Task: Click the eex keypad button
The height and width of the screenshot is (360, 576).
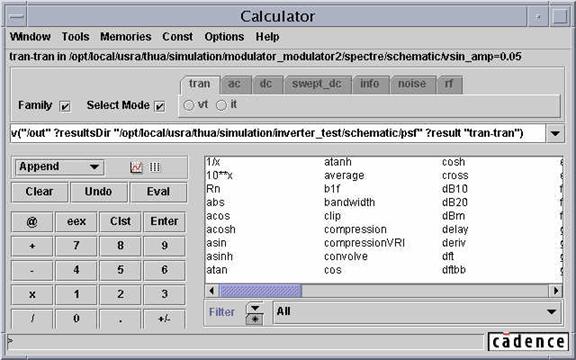Action: pyautogui.click(x=76, y=222)
